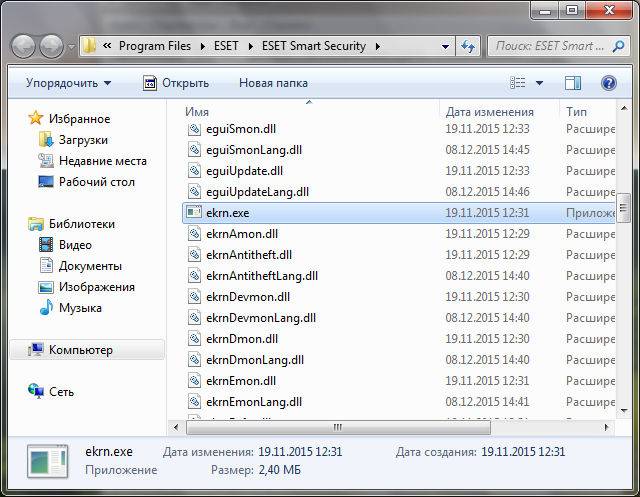Open Загрузки in the navigation pane
The image size is (640, 497).
click(73, 140)
